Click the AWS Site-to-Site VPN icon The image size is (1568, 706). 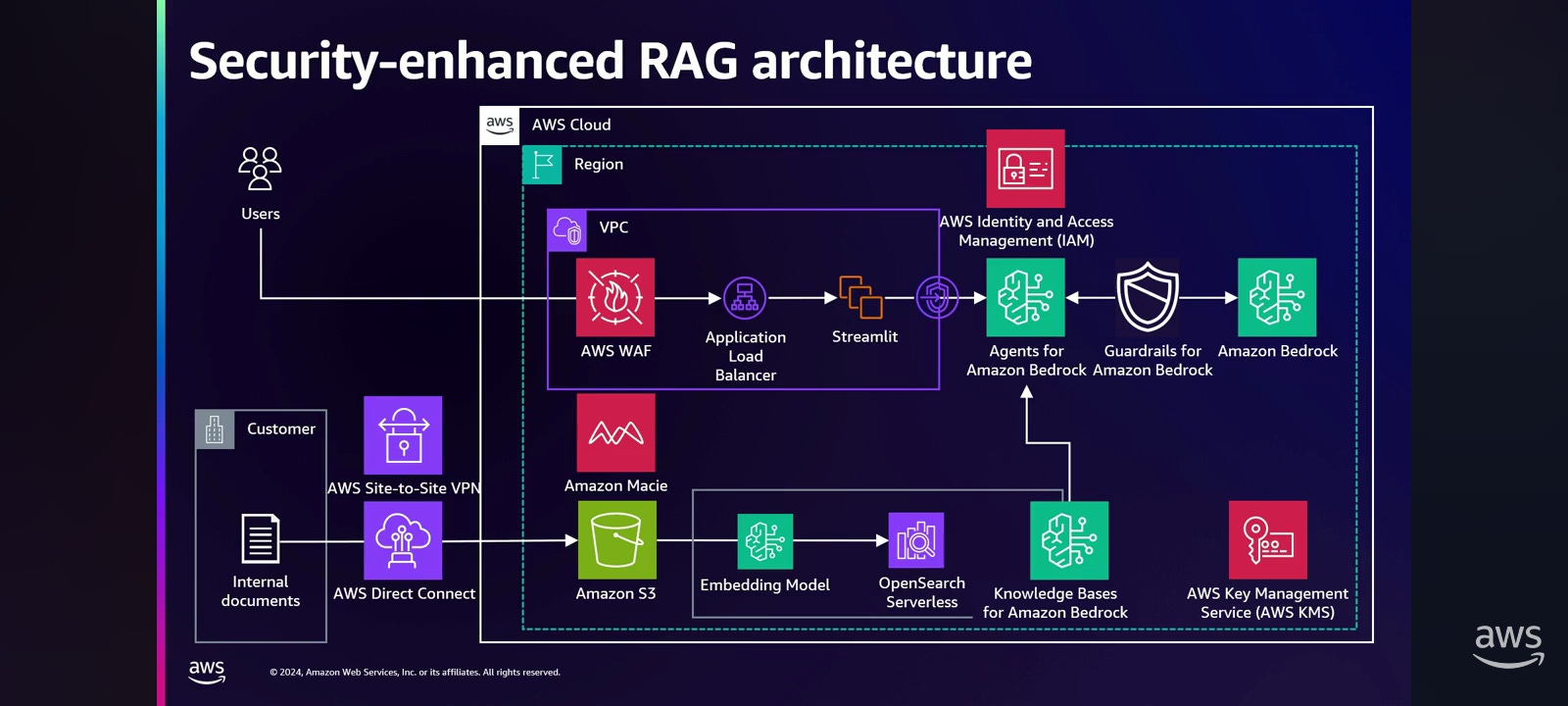tap(403, 435)
